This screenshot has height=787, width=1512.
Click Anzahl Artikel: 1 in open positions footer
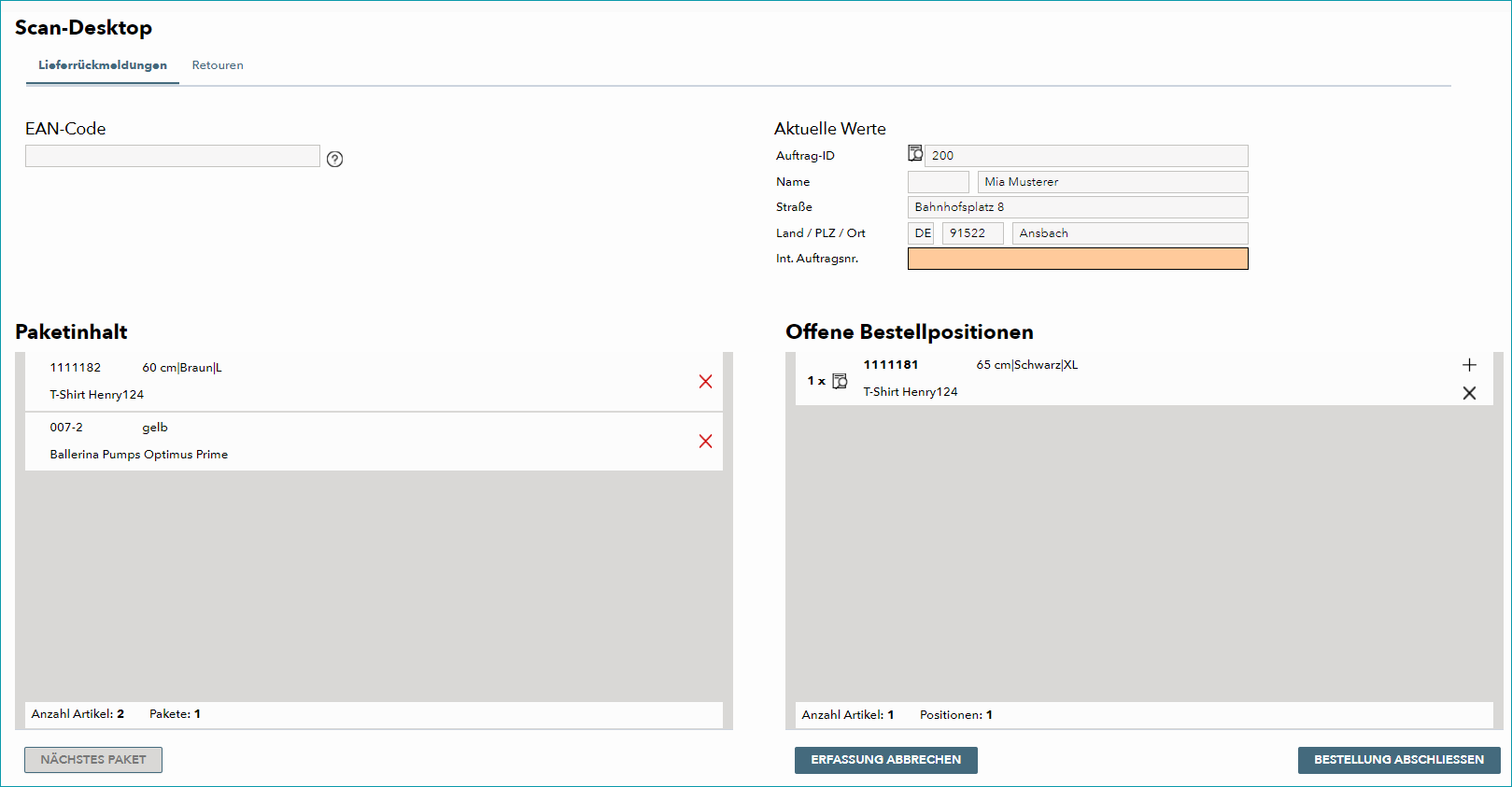pyautogui.click(x=848, y=715)
